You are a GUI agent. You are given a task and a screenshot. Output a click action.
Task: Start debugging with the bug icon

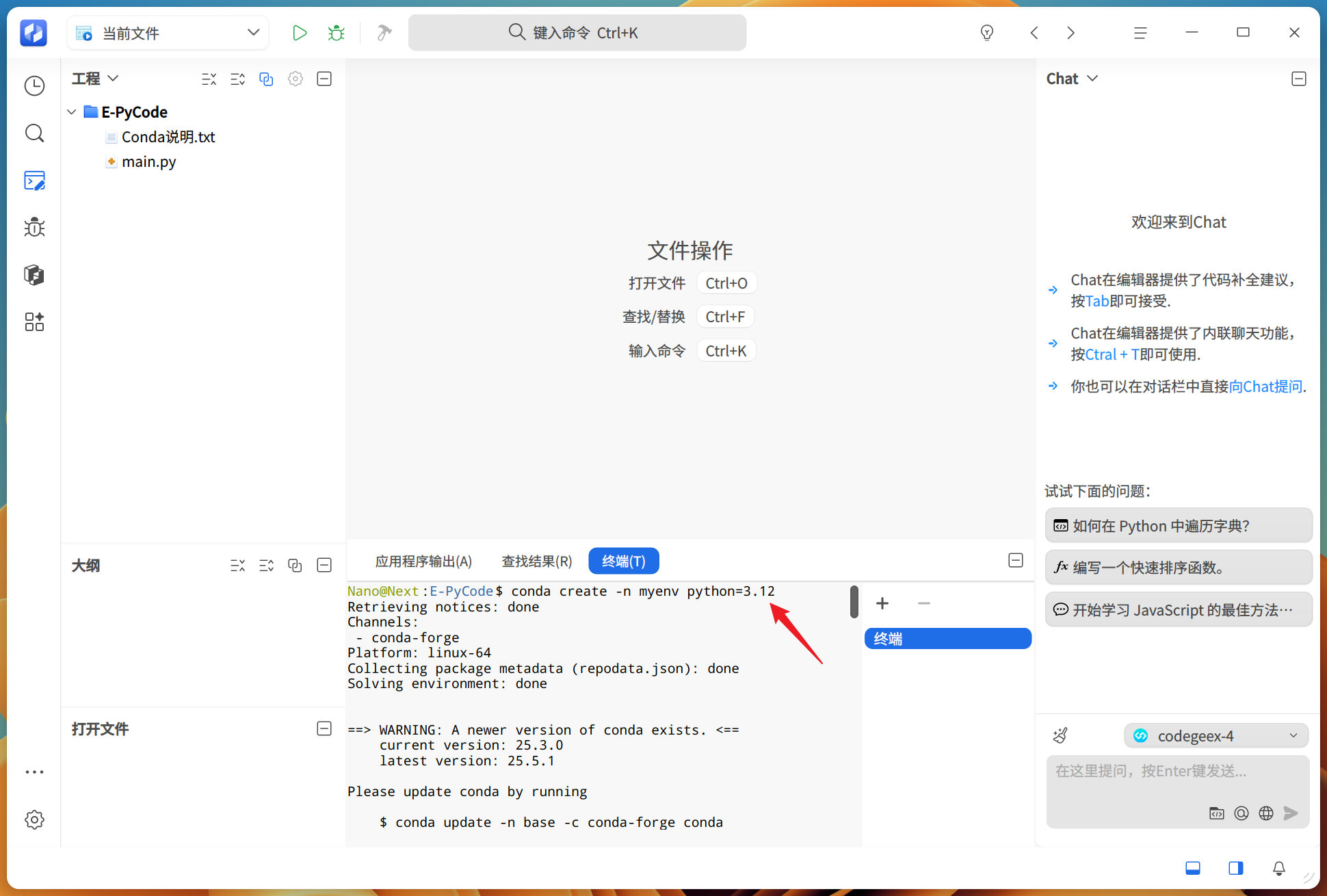click(x=336, y=33)
